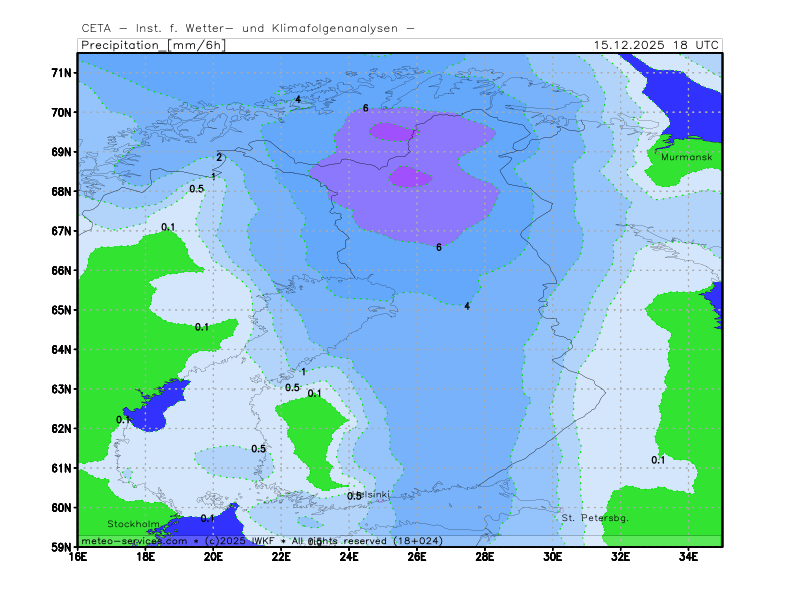
Task: Click the 0.1 contour label near 33E
Action: (x=658, y=460)
